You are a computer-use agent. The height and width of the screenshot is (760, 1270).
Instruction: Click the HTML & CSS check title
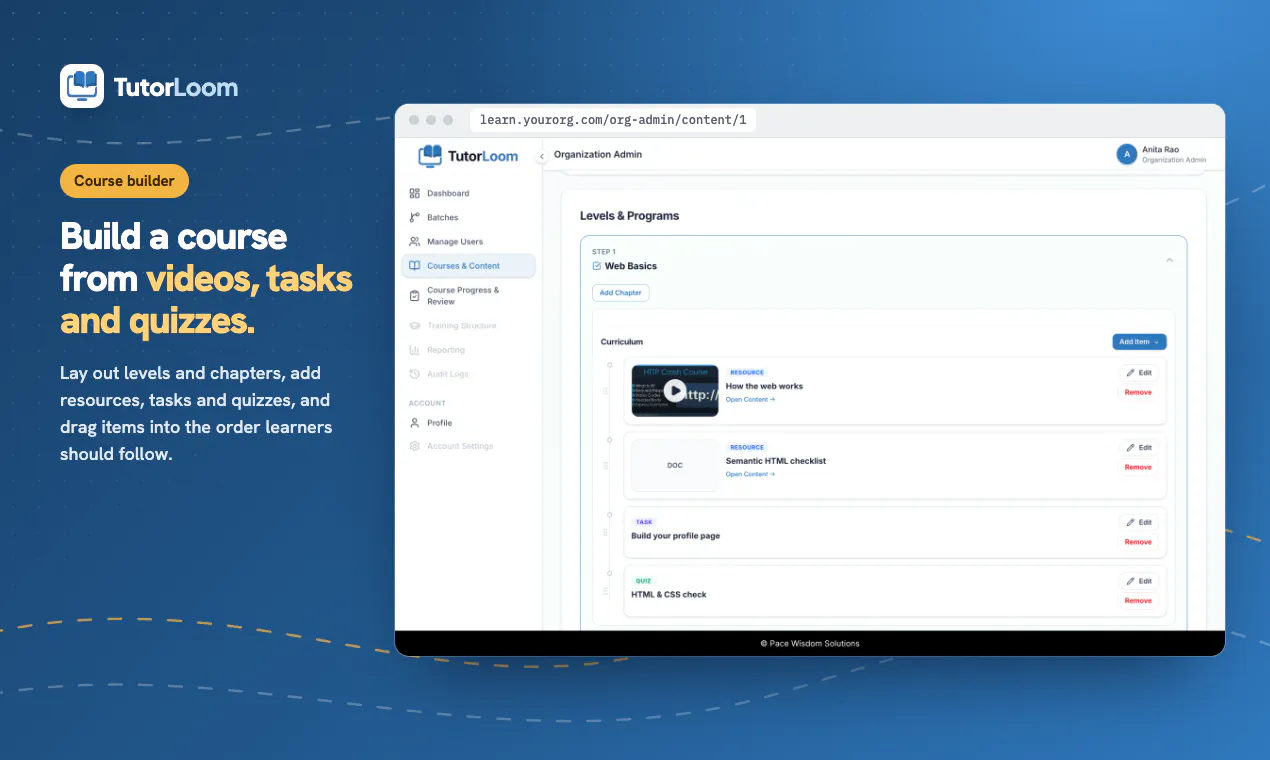pos(669,595)
